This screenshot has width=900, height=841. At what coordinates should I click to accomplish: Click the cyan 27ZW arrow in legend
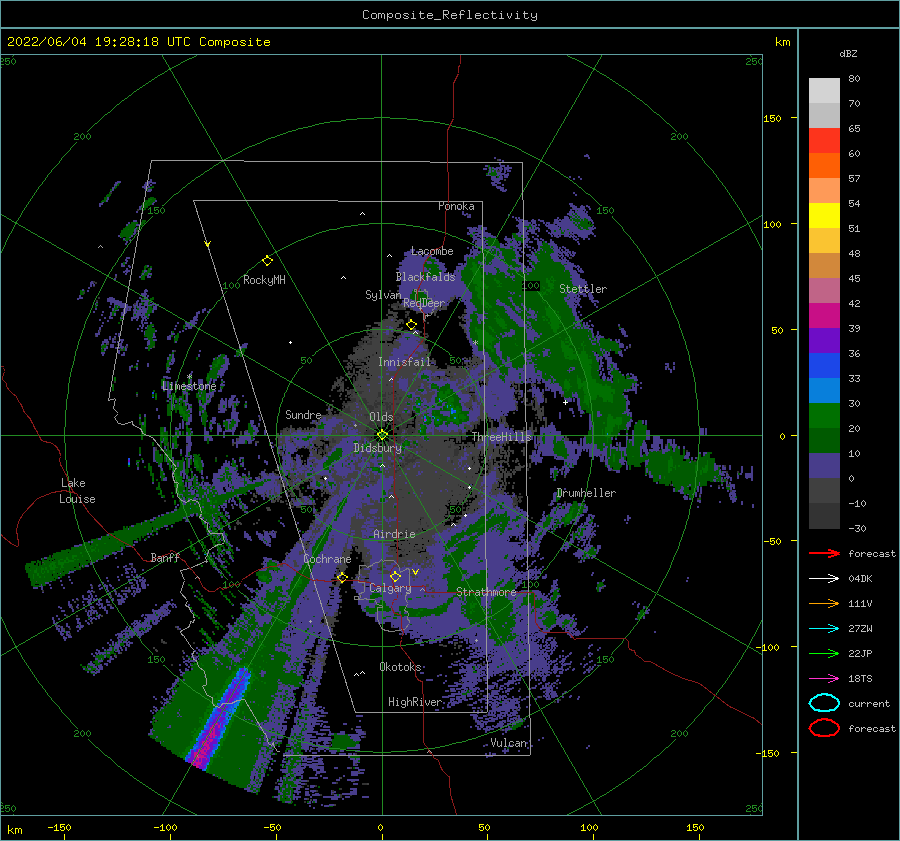824,628
